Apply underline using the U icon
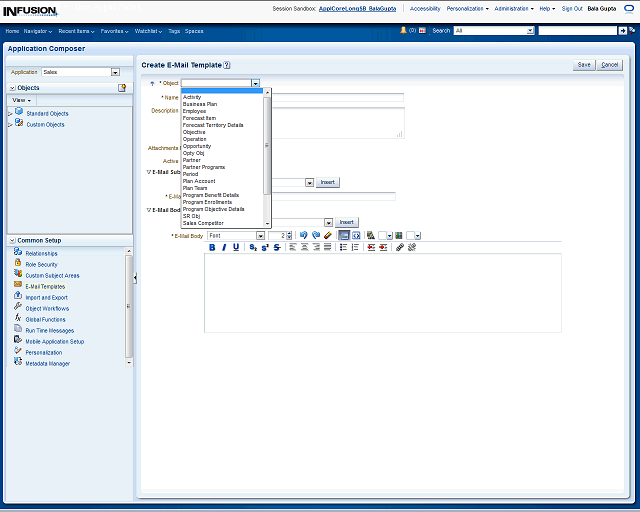This screenshot has height=512, width=640. [x=236, y=247]
